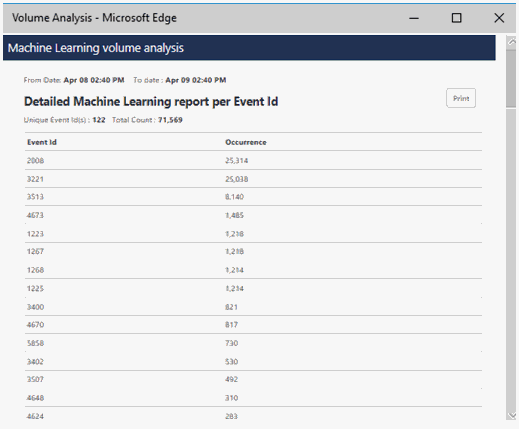519x429 pixels.
Task: Click occurrence value 821
Action: [x=231, y=307]
